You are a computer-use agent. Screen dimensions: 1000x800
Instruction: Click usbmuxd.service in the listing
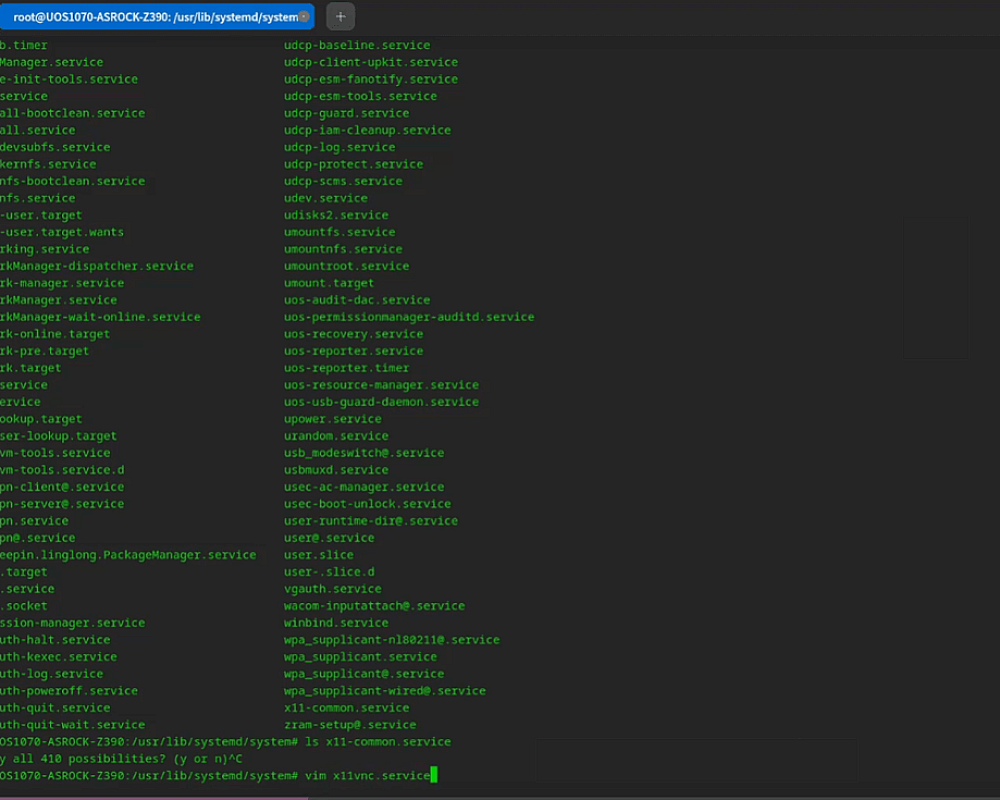pyautogui.click(x=336, y=470)
